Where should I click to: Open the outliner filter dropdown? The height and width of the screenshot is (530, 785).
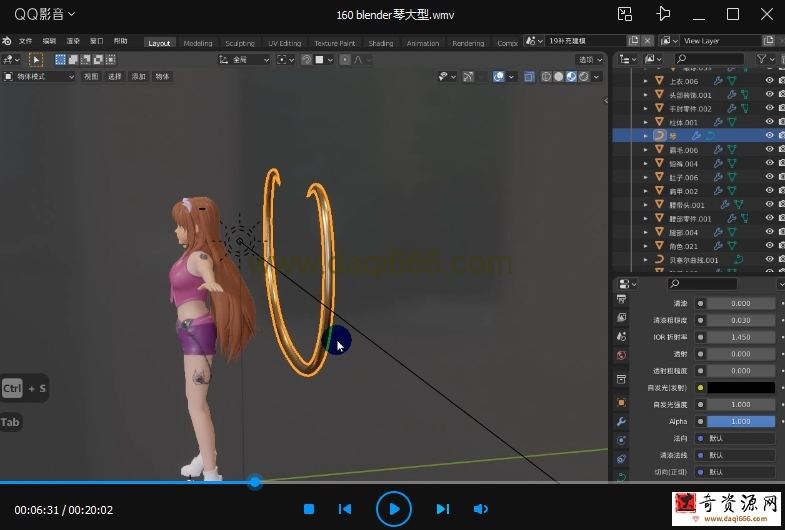[x=765, y=59]
